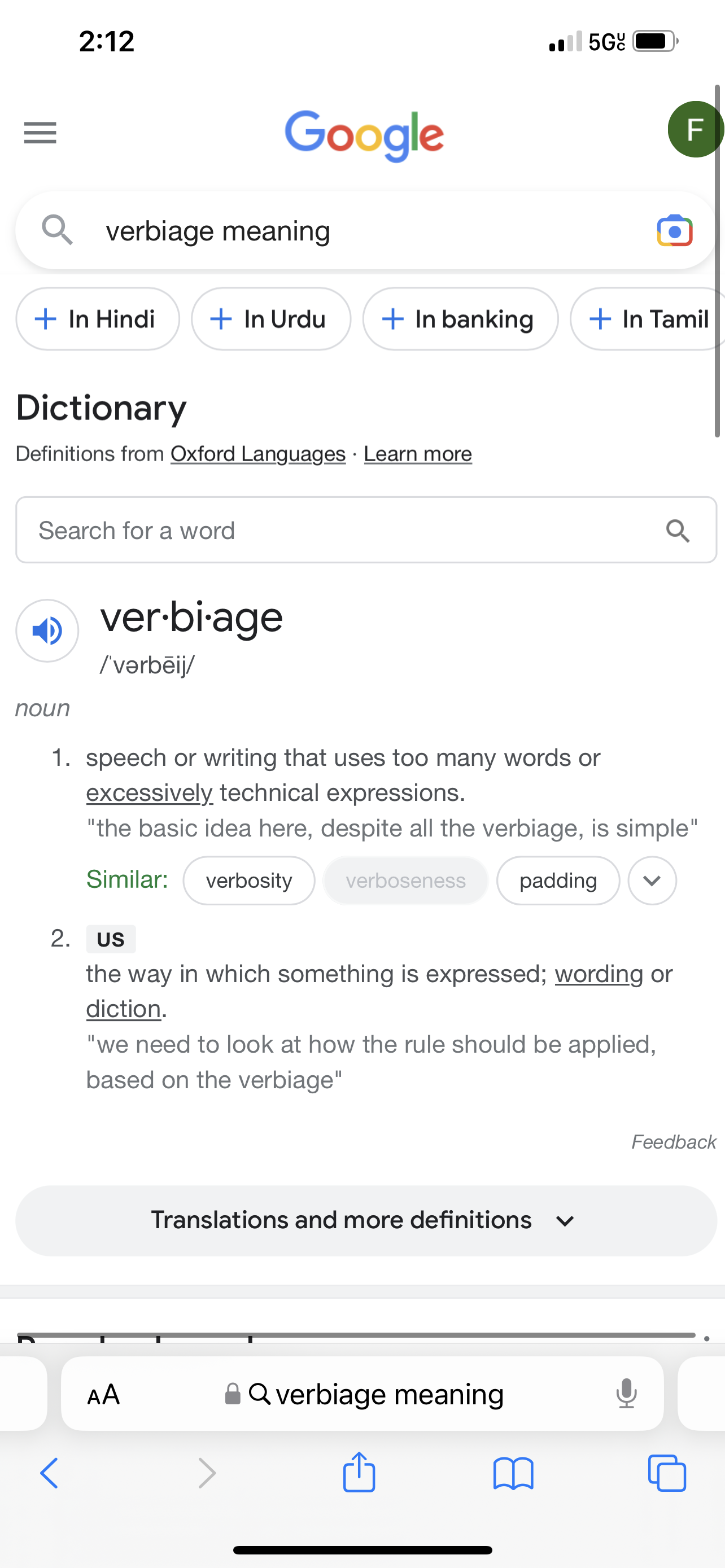Open the Safari tabs overview
The height and width of the screenshot is (1568, 725).
667,1474
